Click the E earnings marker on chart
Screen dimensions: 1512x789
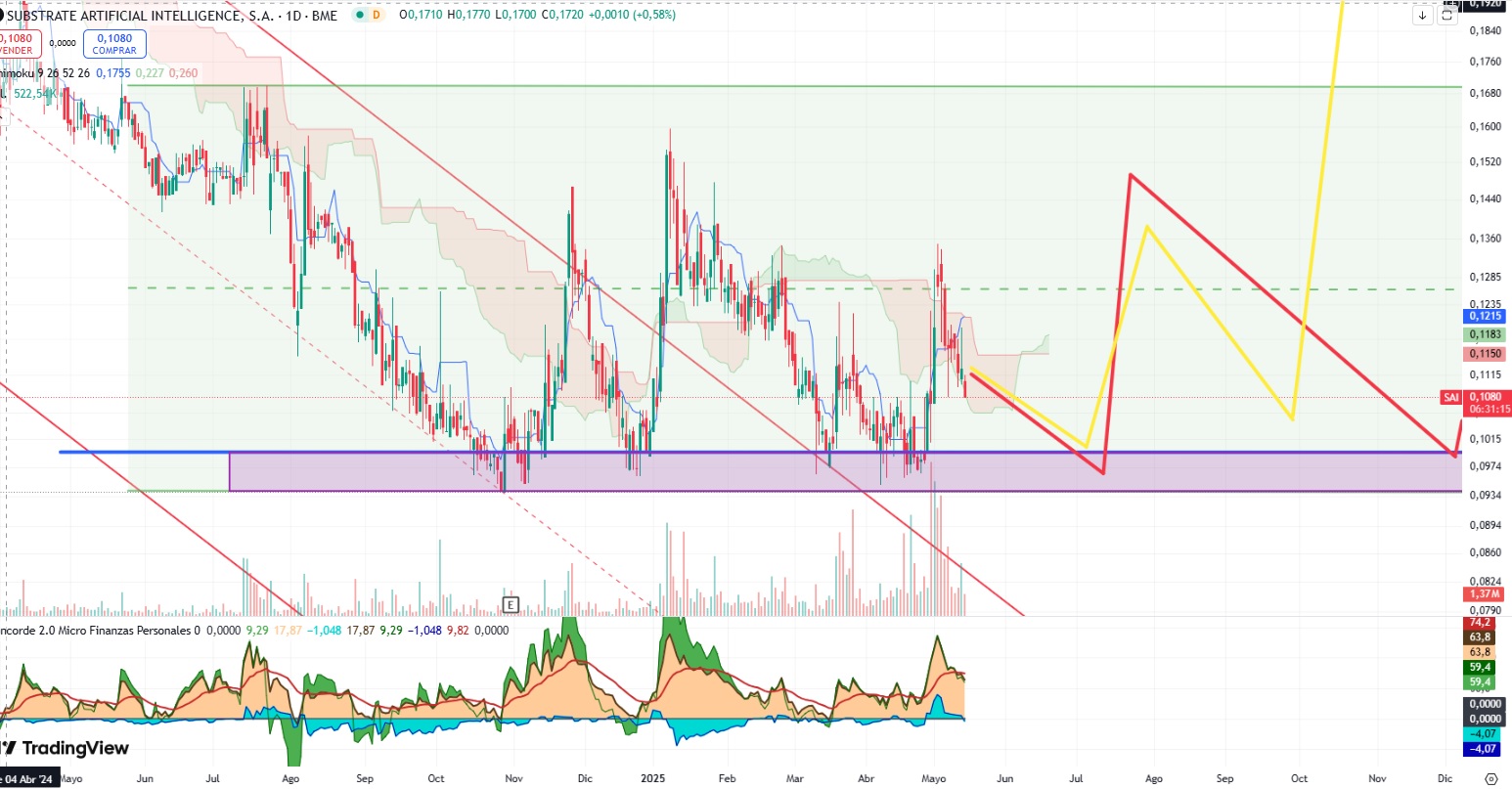pyautogui.click(x=510, y=603)
